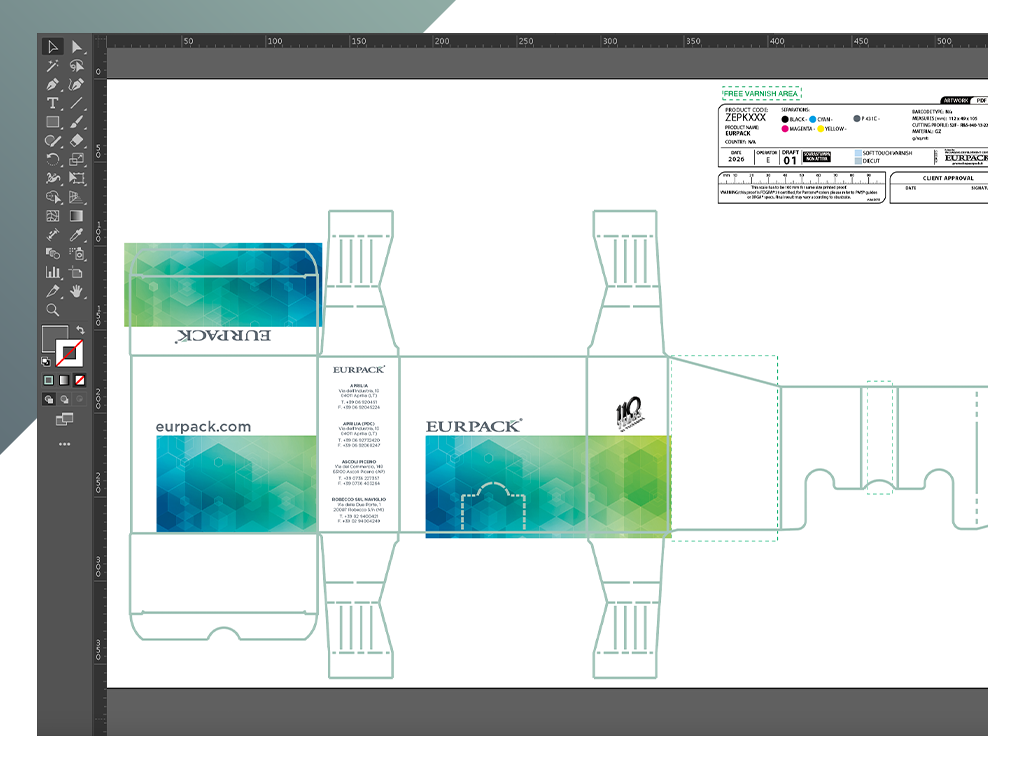Reset to default fill and stroke
Screen dimensions: 1024x768
(46, 361)
